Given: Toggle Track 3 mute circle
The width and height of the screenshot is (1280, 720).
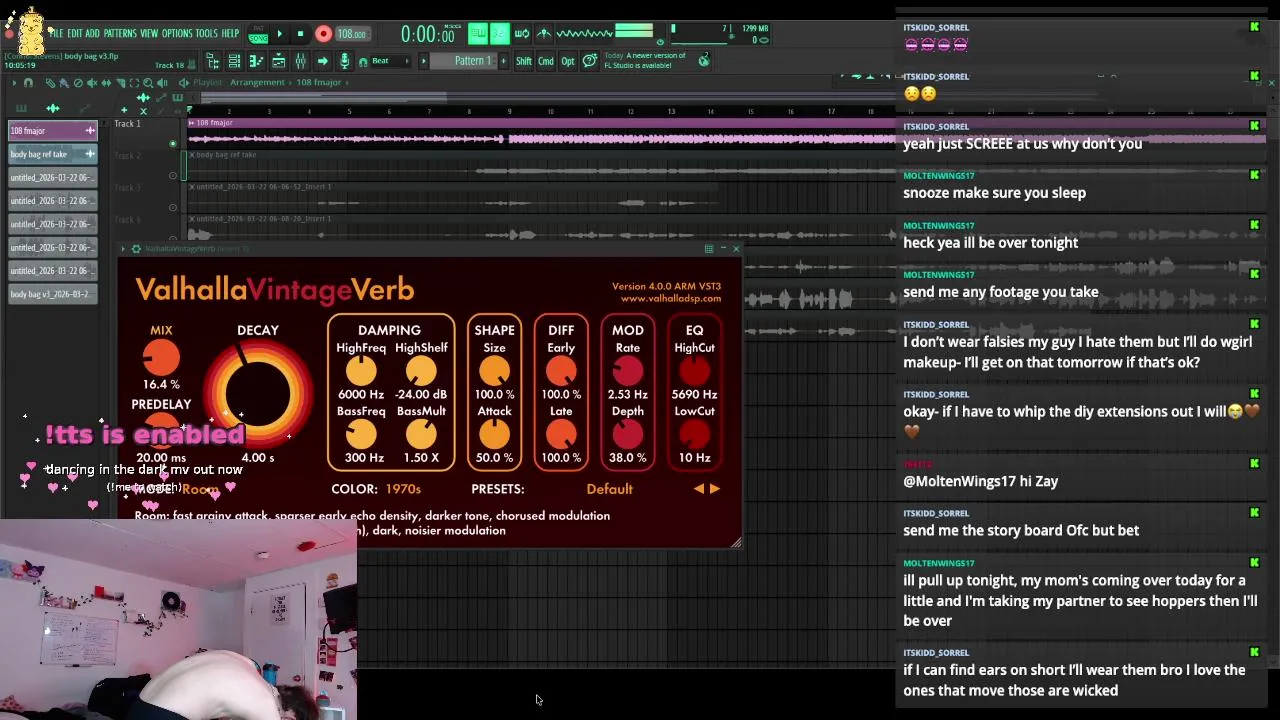Looking at the screenshot, I should coord(173,207).
